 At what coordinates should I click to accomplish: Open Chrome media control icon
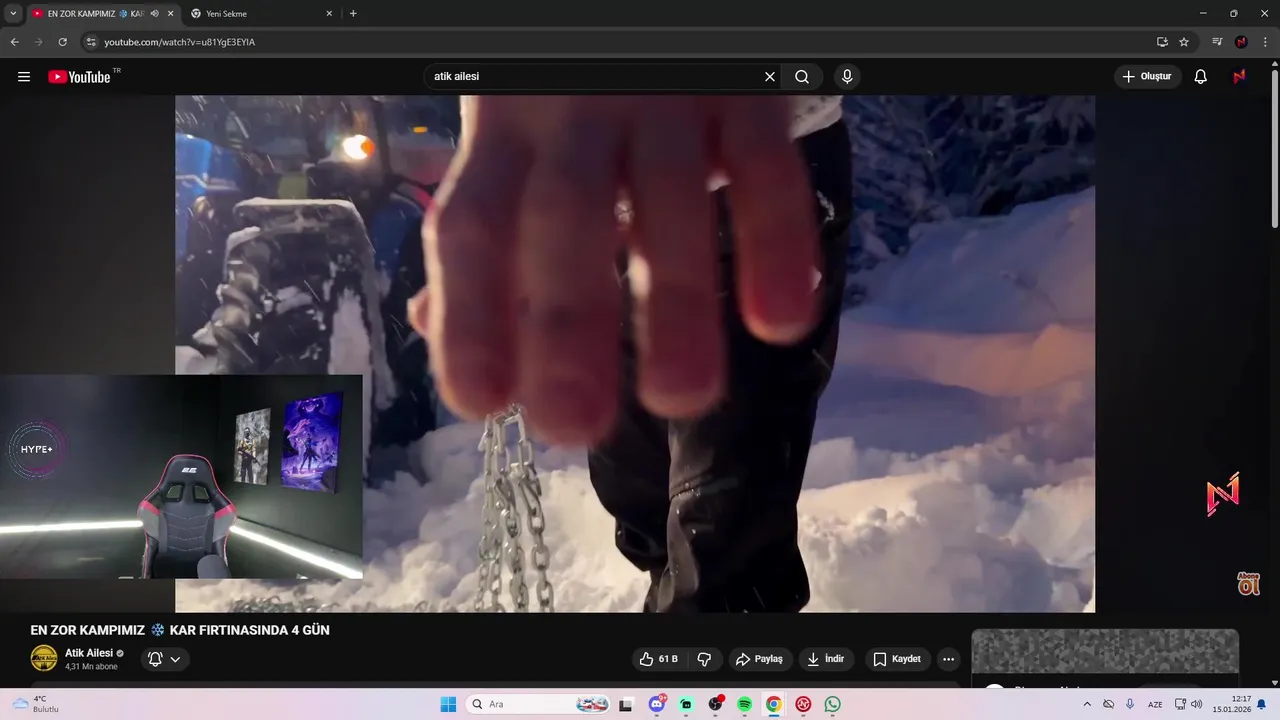click(1217, 42)
